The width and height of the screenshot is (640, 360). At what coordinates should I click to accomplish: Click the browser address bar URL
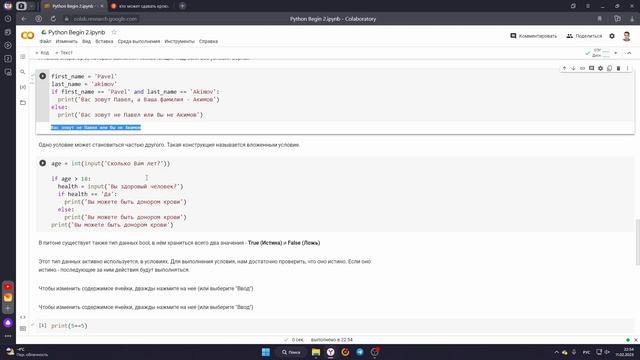pos(105,19)
